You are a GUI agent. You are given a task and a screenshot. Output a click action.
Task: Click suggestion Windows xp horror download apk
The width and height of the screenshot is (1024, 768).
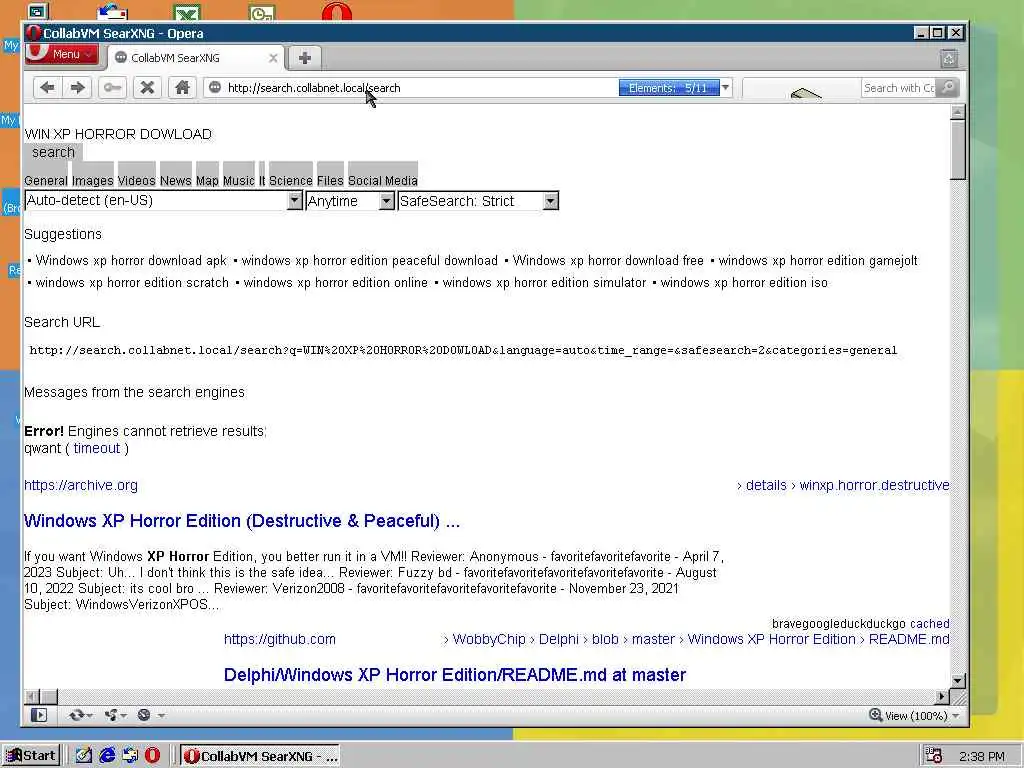131,261
